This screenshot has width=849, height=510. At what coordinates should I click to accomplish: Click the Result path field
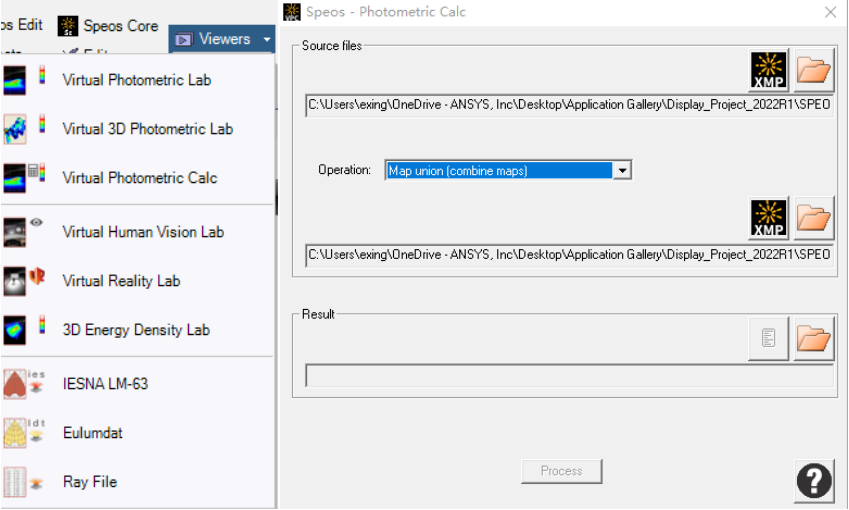[569, 375]
